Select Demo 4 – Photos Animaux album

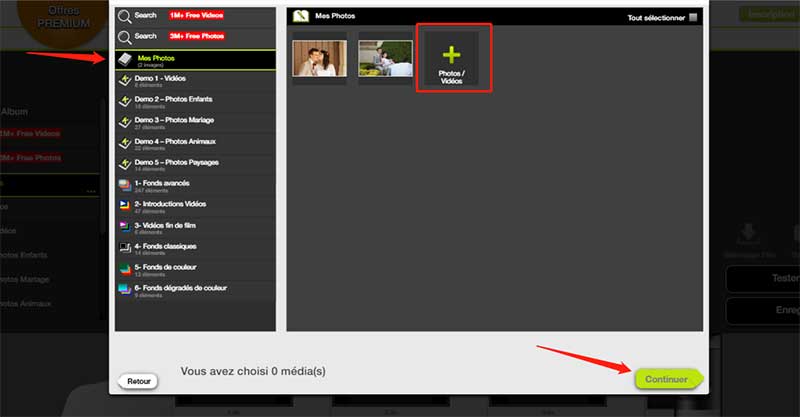pyautogui.click(x=175, y=143)
